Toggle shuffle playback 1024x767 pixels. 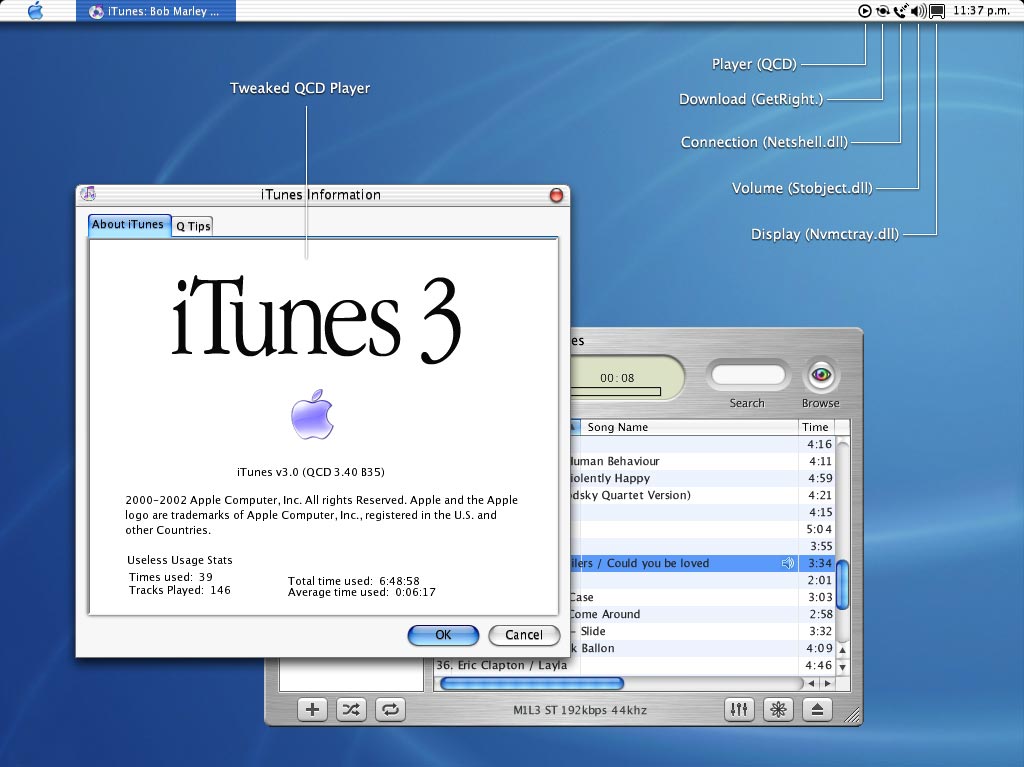(x=351, y=710)
